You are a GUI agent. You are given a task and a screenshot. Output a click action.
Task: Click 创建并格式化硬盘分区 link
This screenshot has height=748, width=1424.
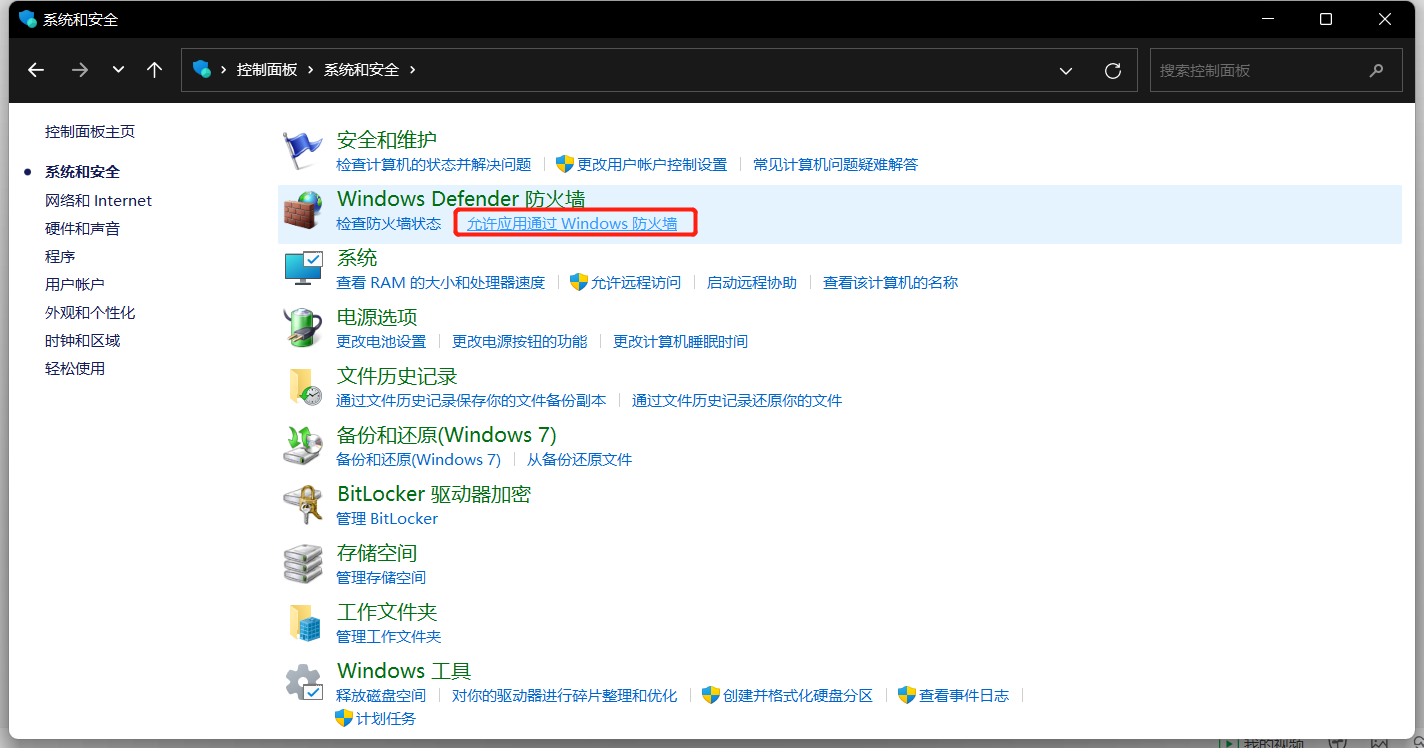click(798, 696)
